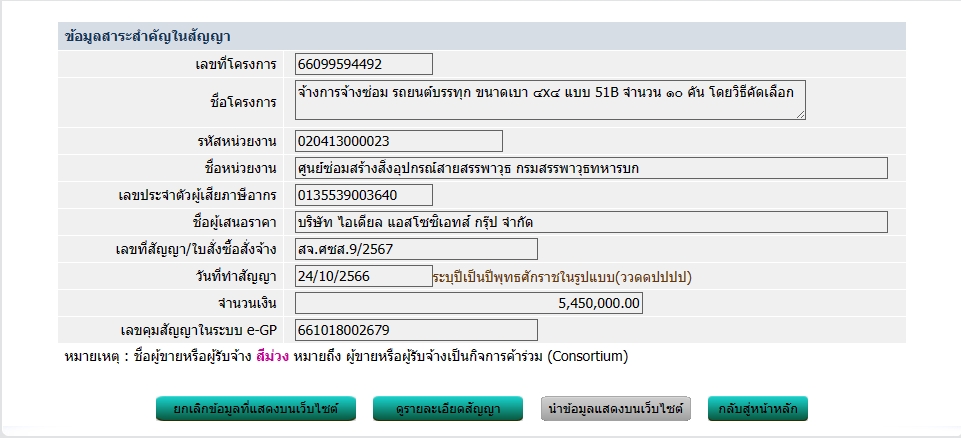This screenshot has height=438, width=961.
Task: Focus the e-GP contract control number field
Action: tap(416, 330)
